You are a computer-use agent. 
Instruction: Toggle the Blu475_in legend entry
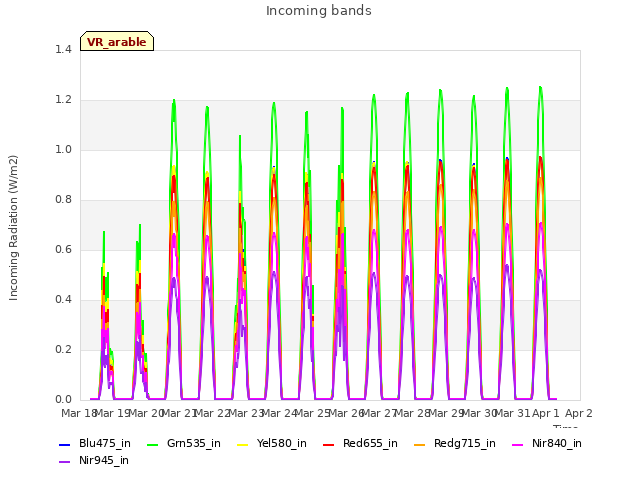coord(95,444)
